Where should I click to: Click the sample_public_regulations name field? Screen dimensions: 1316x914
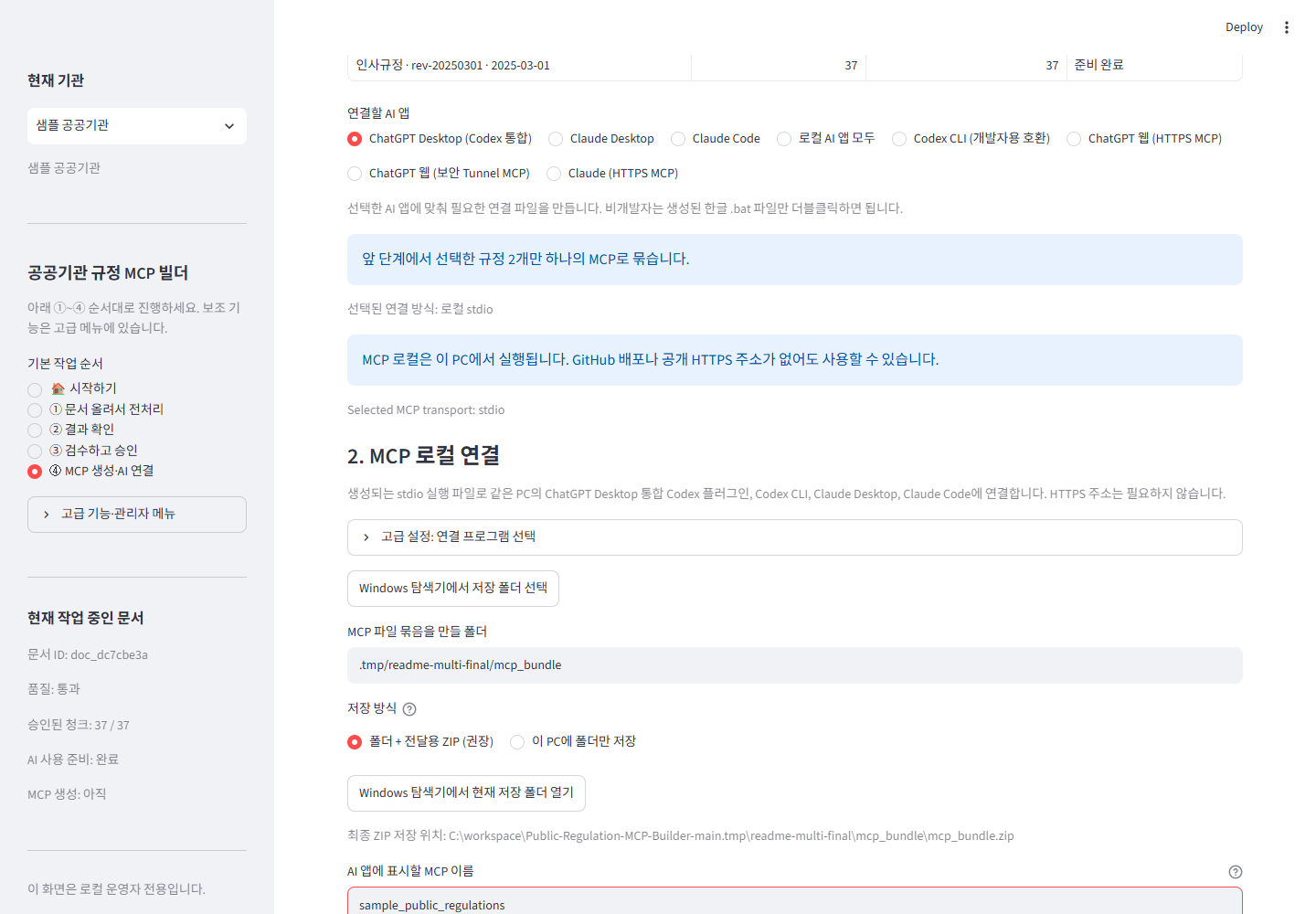pyautogui.click(x=795, y=901)
